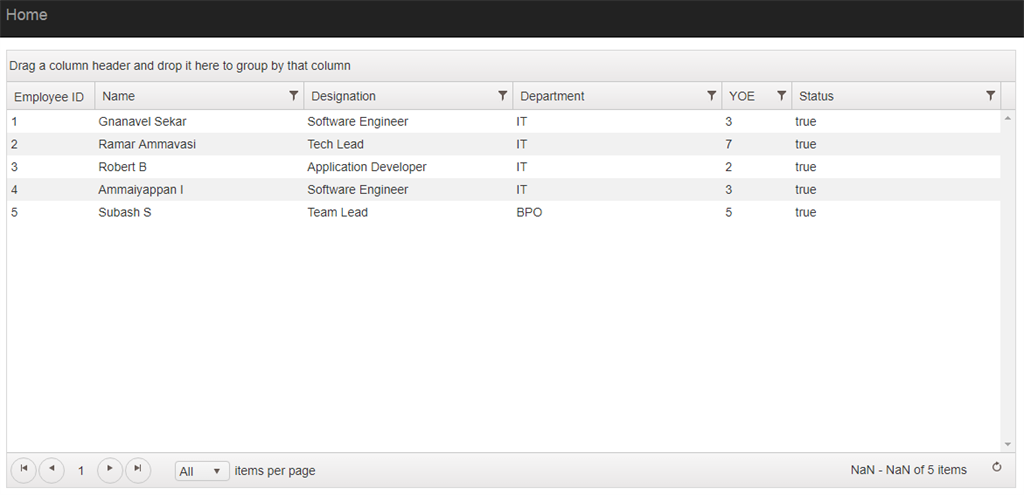Go to the next page

[x=110, y=469]
